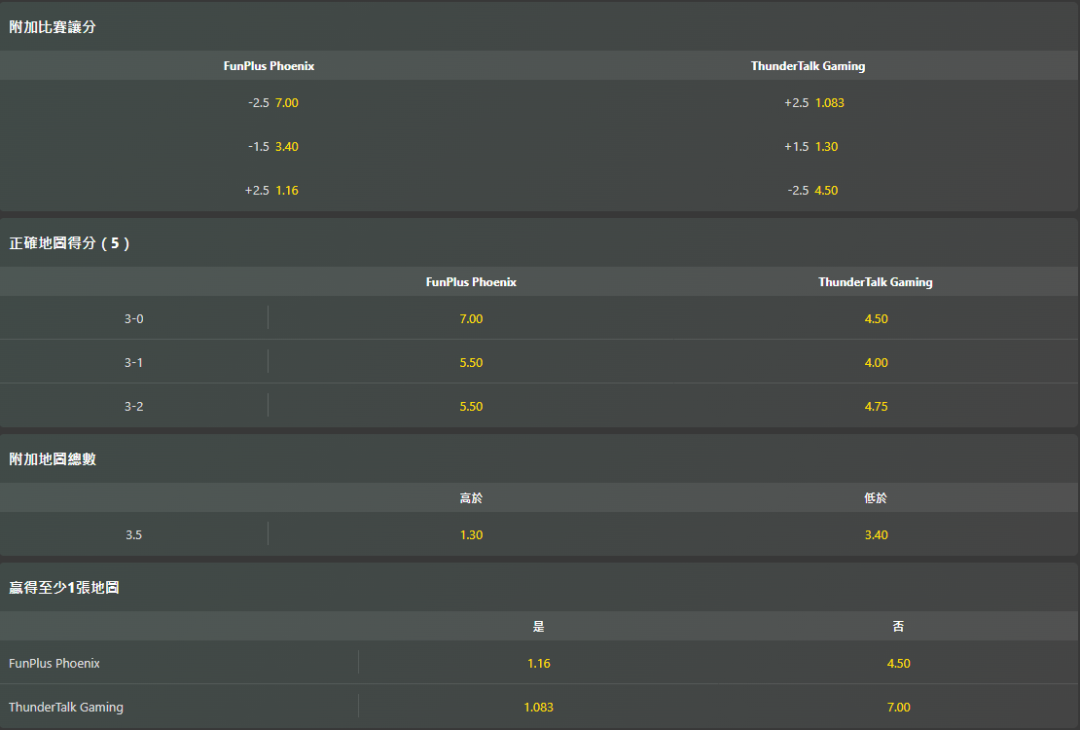The height and width of the screenshot is (730, 1080).
Task: Select ThunderTalk Gaming 3-0 score at 4.50
Action: (x=876, y=319)
